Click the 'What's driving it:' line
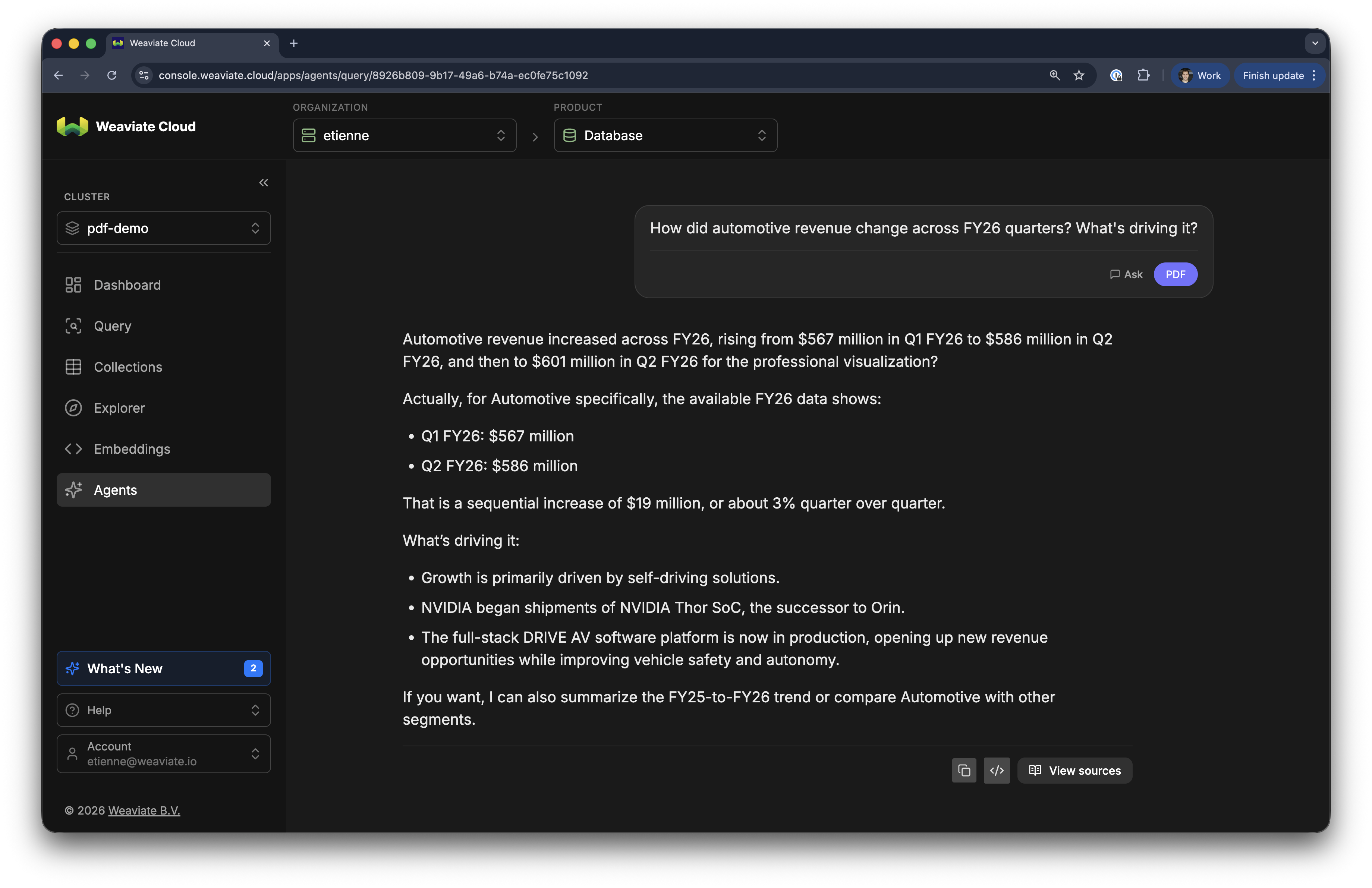 coord(460,541)
